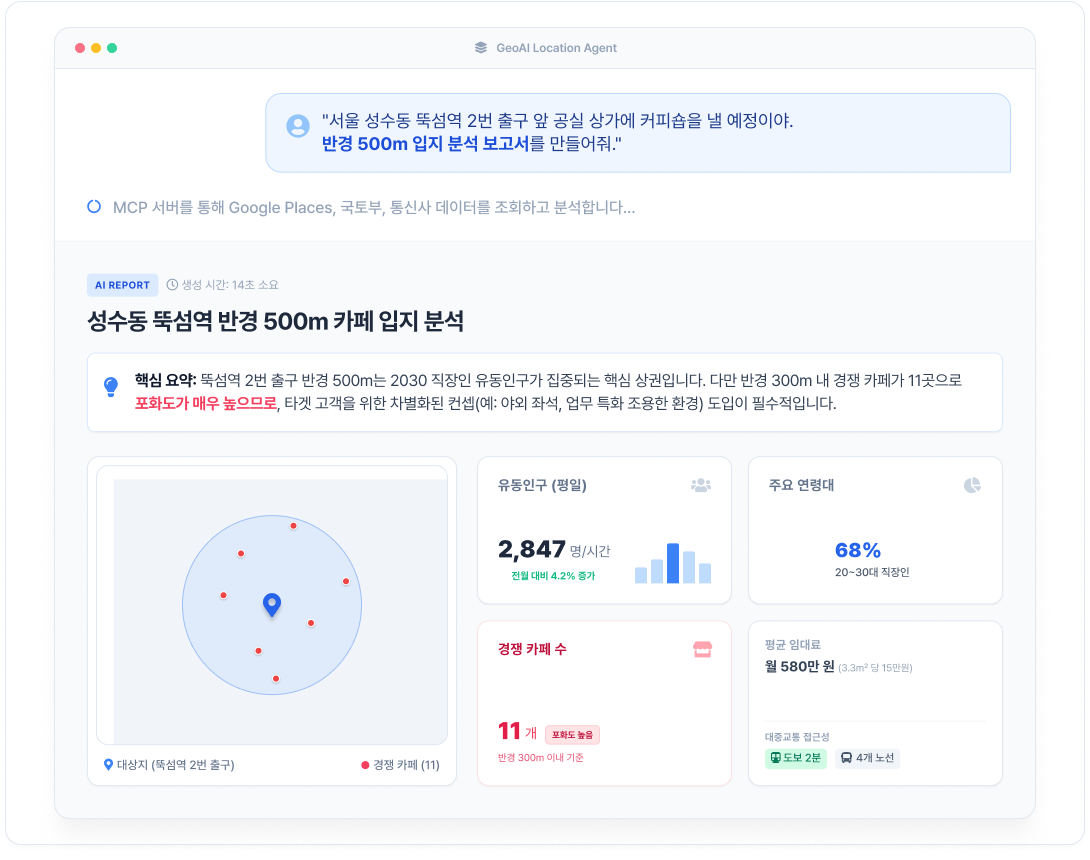
Task: Click the 포화도 높음 badge
Action: click(x=572, y=735)
